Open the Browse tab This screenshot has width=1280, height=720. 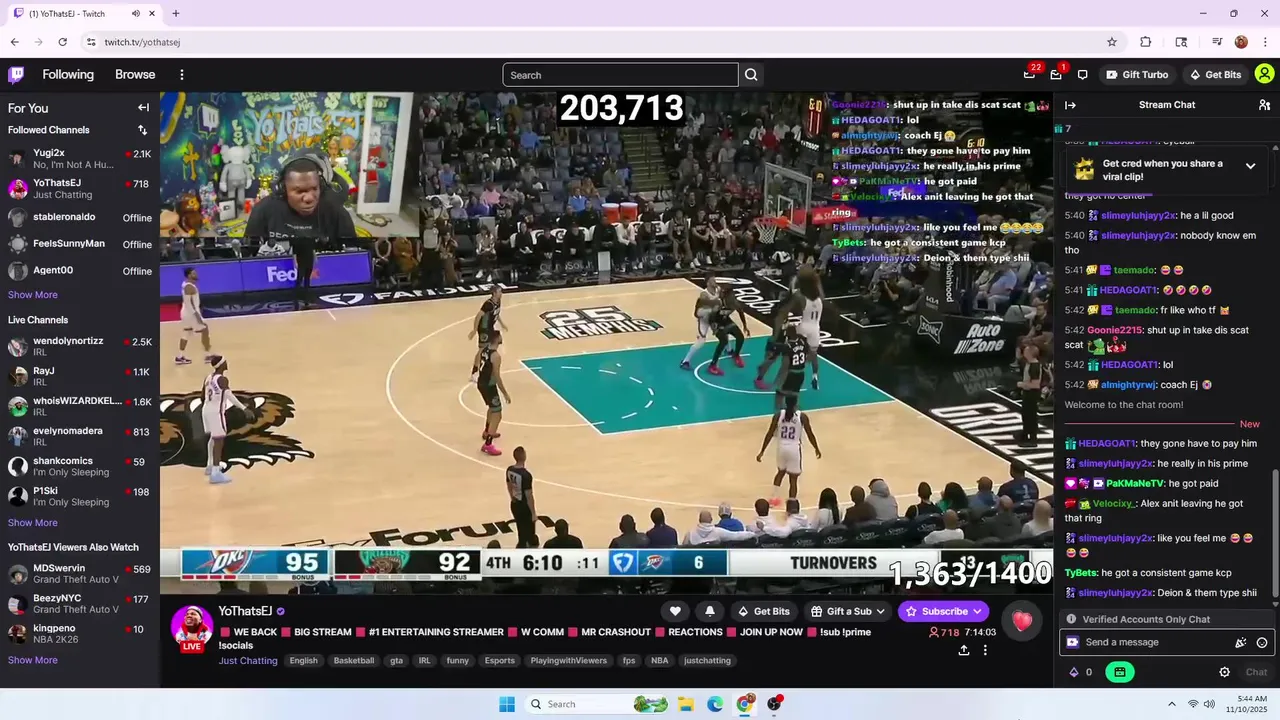pyautogui.click(x=135, y=75)
